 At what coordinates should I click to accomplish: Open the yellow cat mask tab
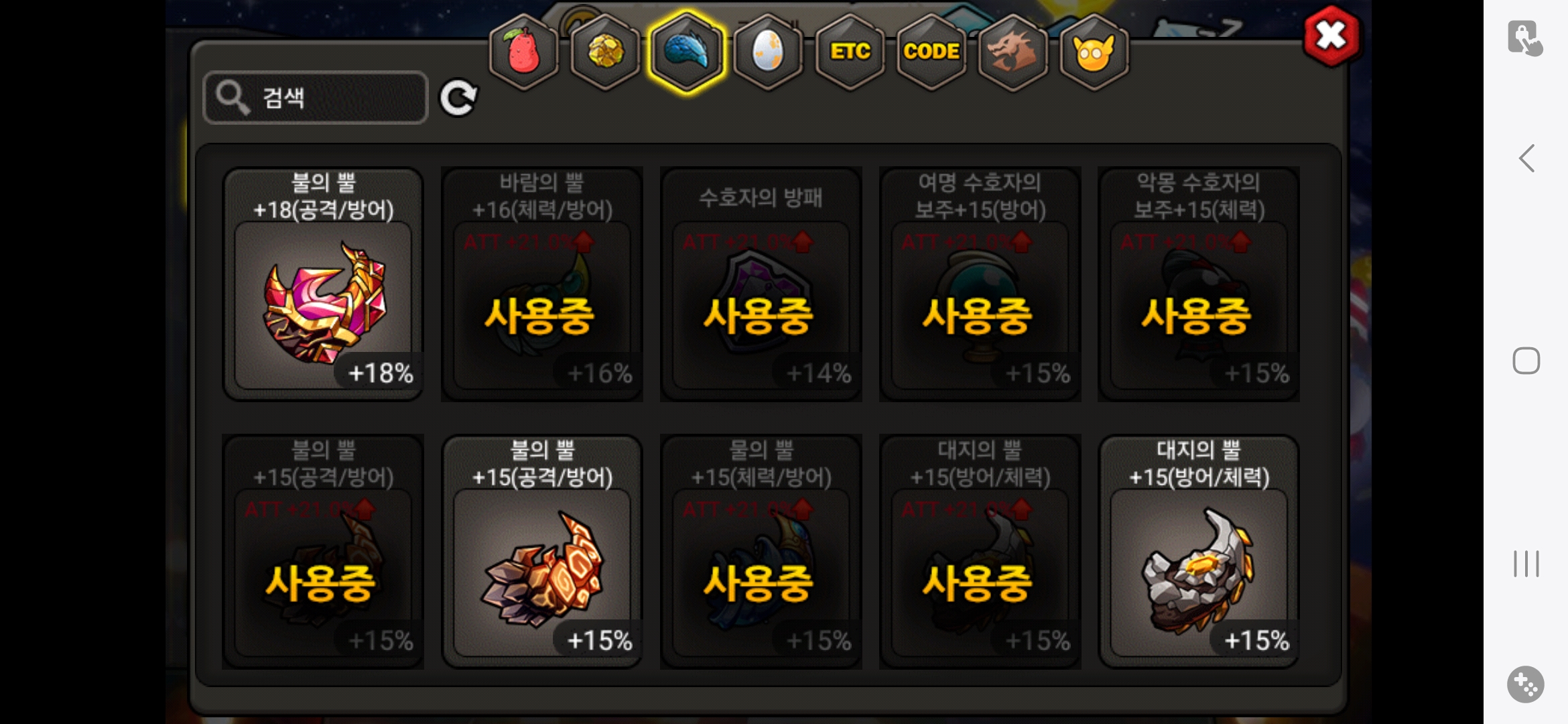(1094, 52)
